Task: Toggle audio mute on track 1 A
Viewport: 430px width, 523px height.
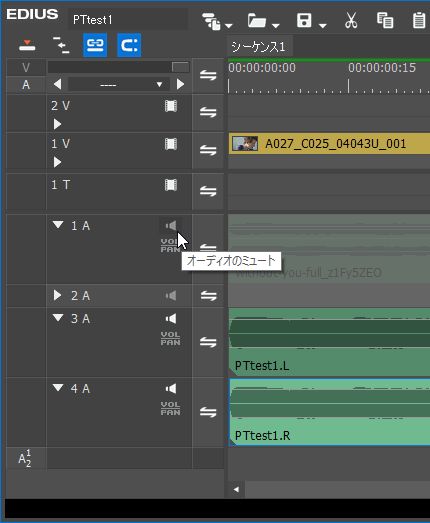Action: [x=171, y=226]
